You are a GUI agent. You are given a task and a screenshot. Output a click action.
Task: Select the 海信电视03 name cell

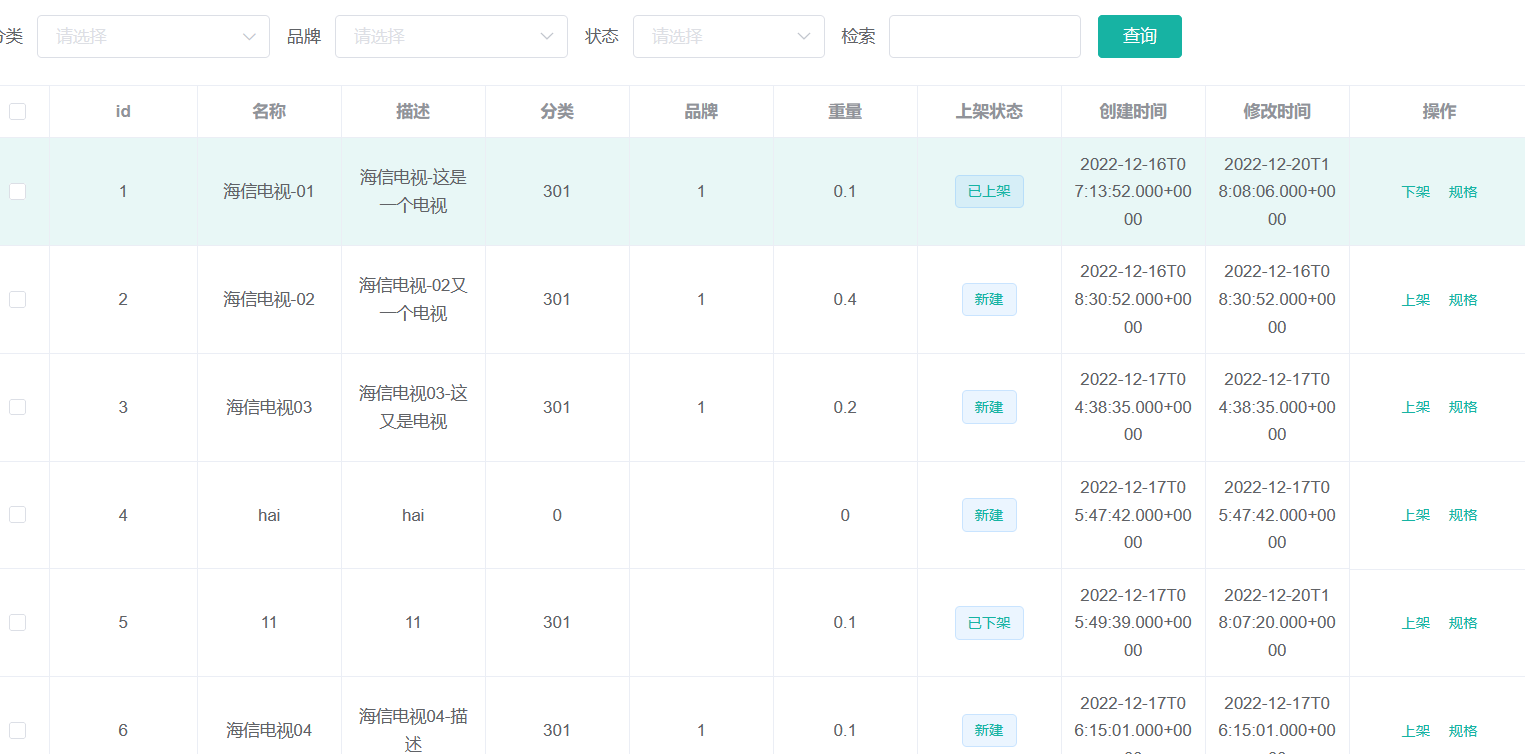tap(269, 407)
